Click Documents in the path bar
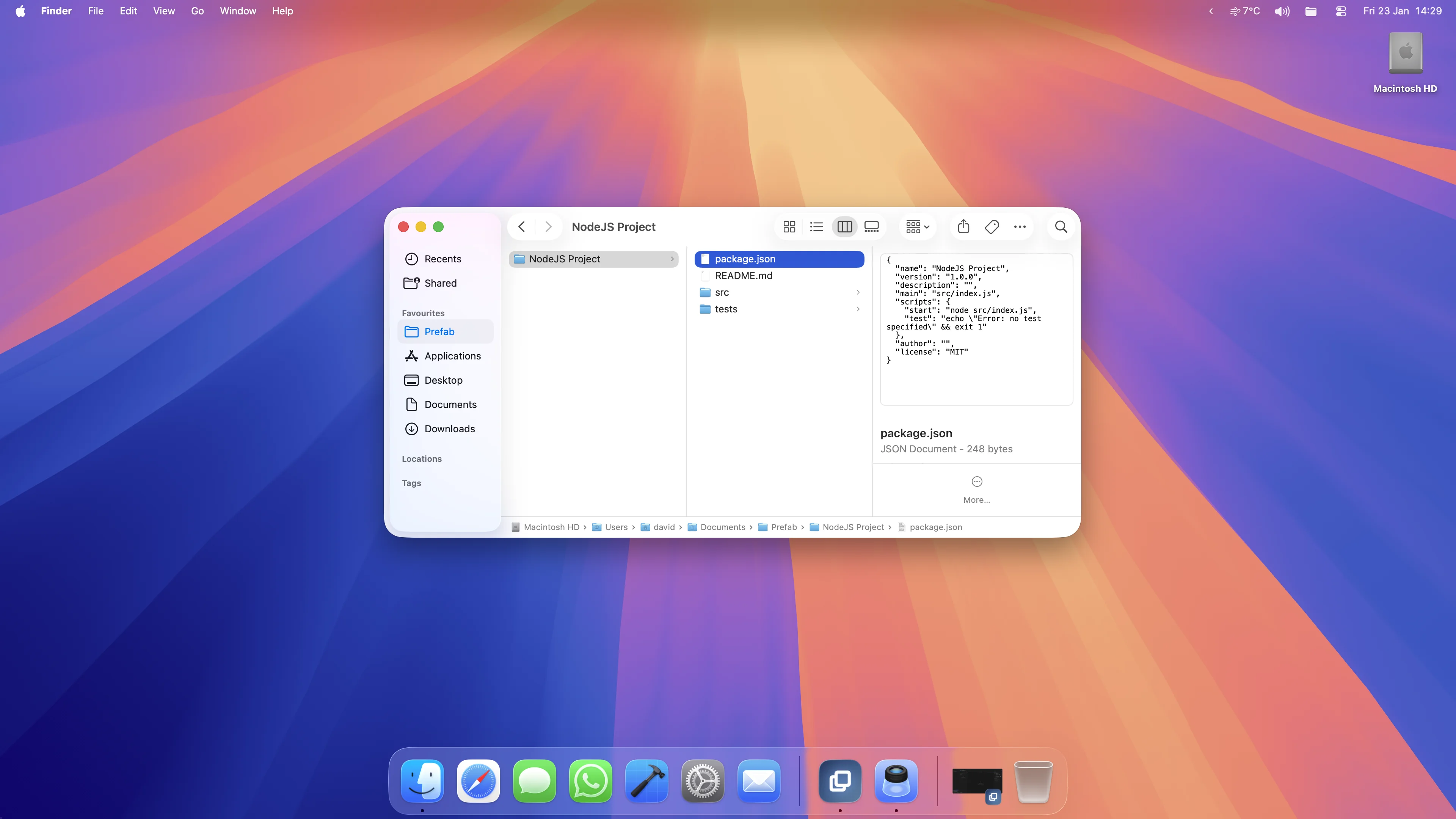Screen dimensions: 1456x819 (722, 527)
